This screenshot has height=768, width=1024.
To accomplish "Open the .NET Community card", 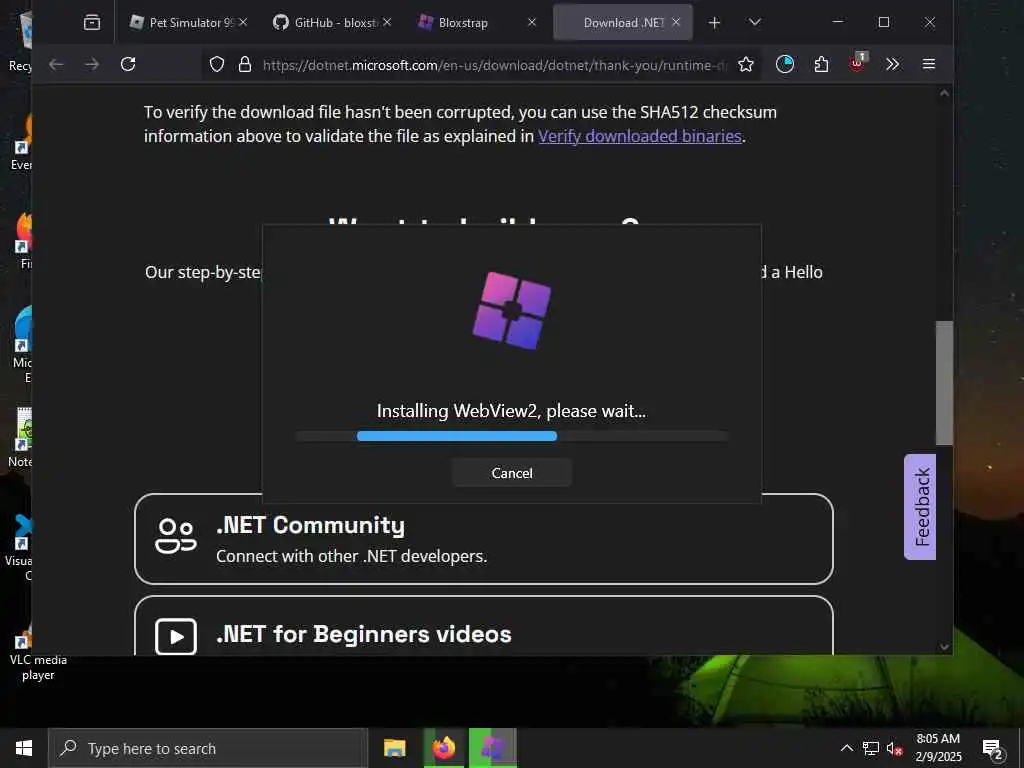I will click(x=483, y=539).
